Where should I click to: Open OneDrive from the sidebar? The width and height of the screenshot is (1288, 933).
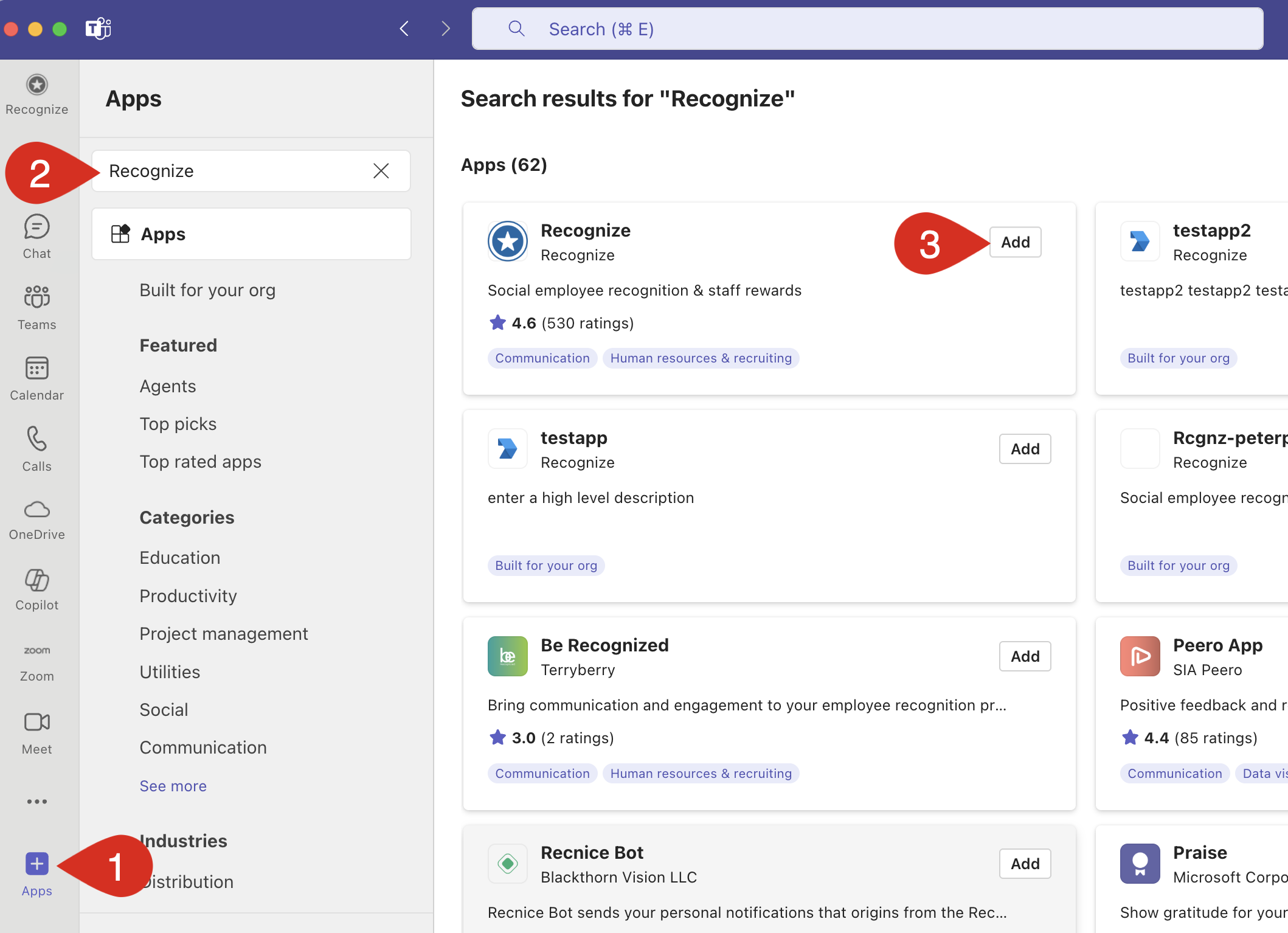pos(36,520)
